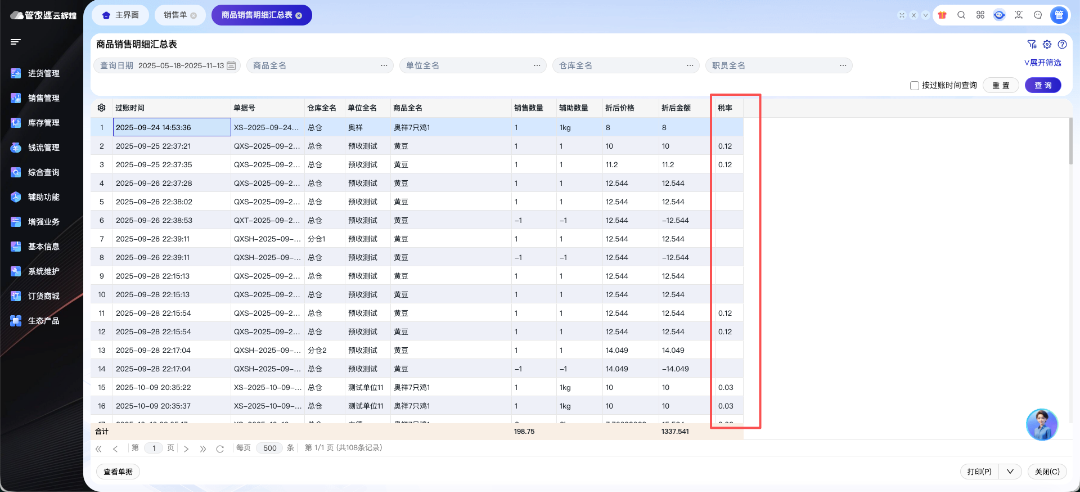Image resolution: width=1080 pixels, height=492 pixels.
Task: Open the dropdown arrow next to 打印(P)
Action: coord(1010,471)
